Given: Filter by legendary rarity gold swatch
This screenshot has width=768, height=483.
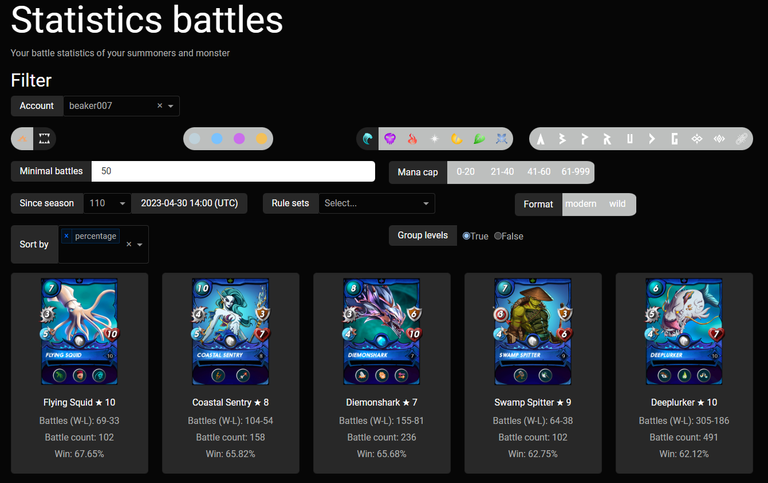Looking at the screenshot, I should (x=262, y=139).
